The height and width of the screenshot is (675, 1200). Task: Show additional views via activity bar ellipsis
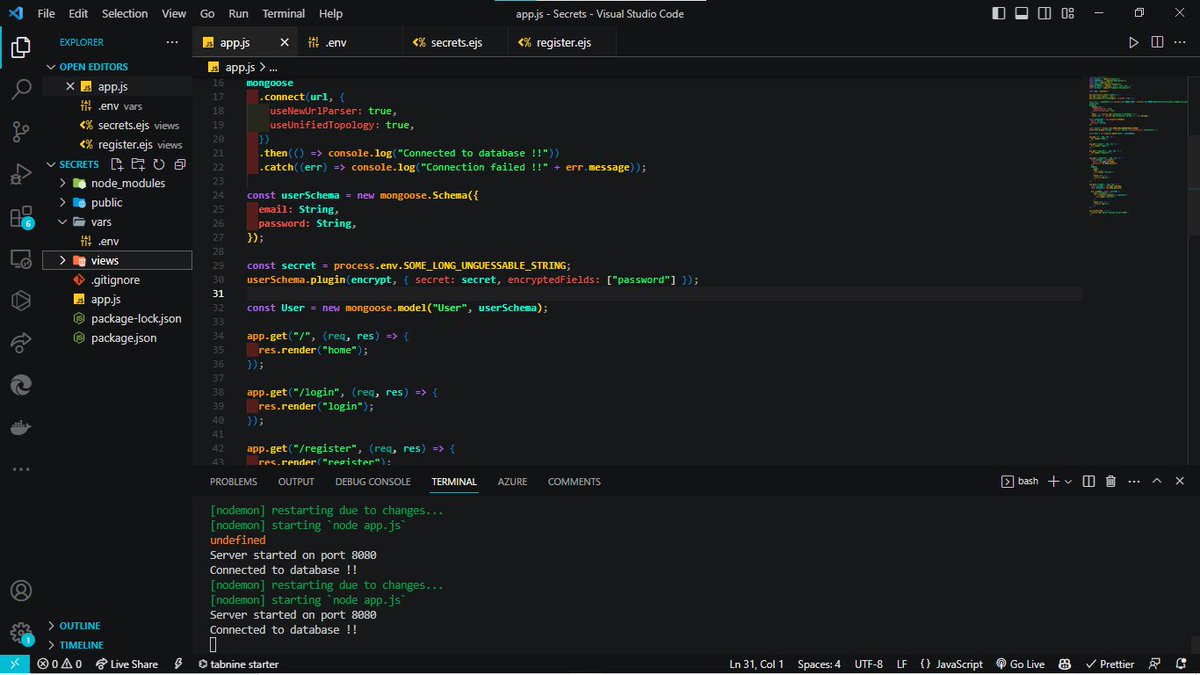pos(21,468)
